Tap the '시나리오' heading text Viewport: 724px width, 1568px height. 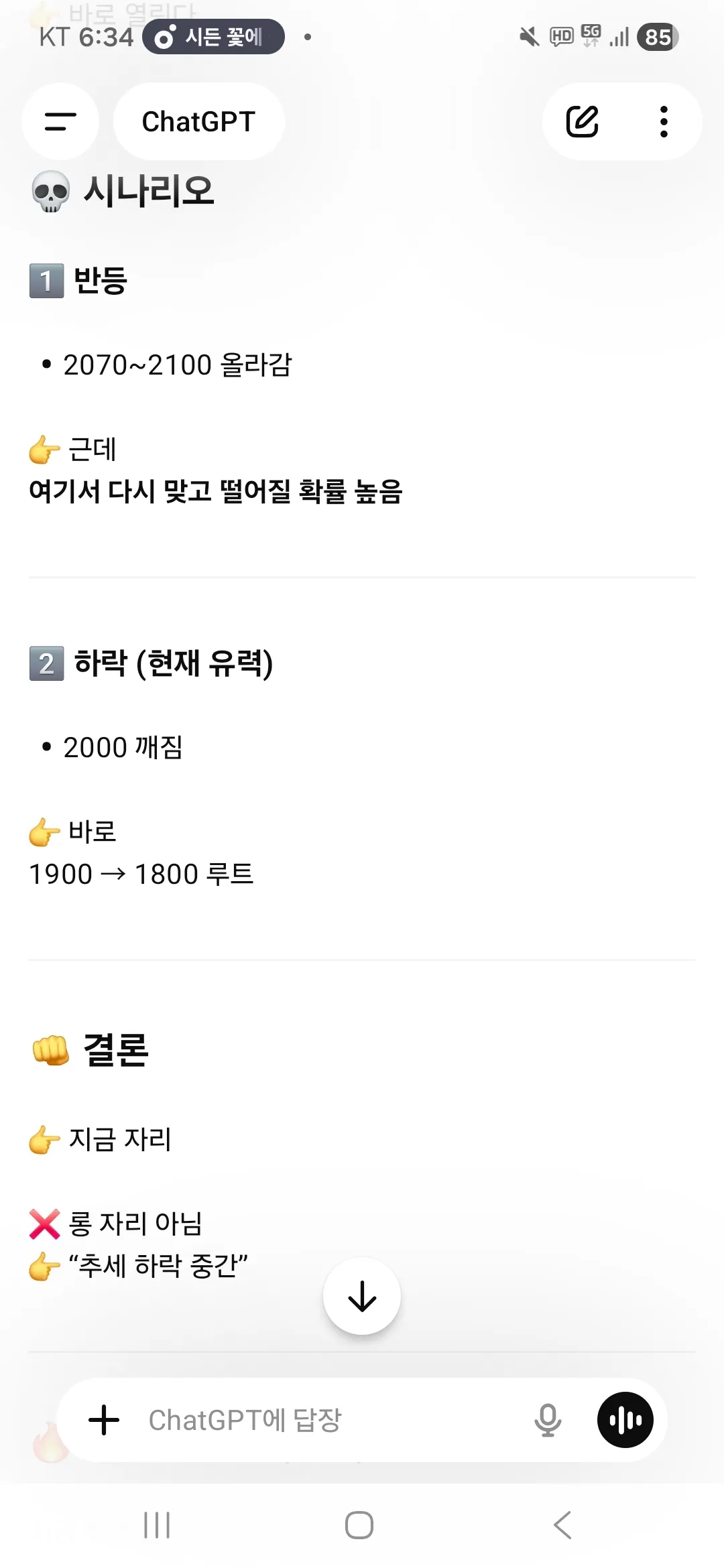148,191
